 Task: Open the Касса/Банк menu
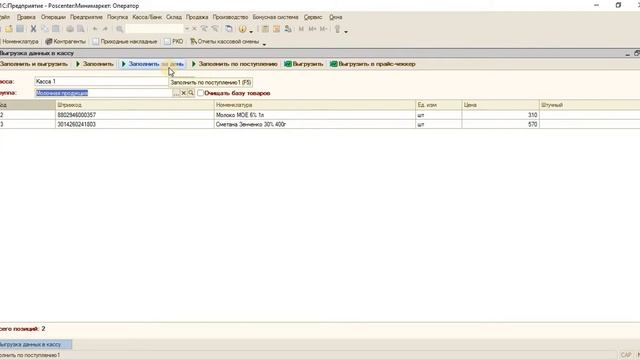(x=147, y=17)
